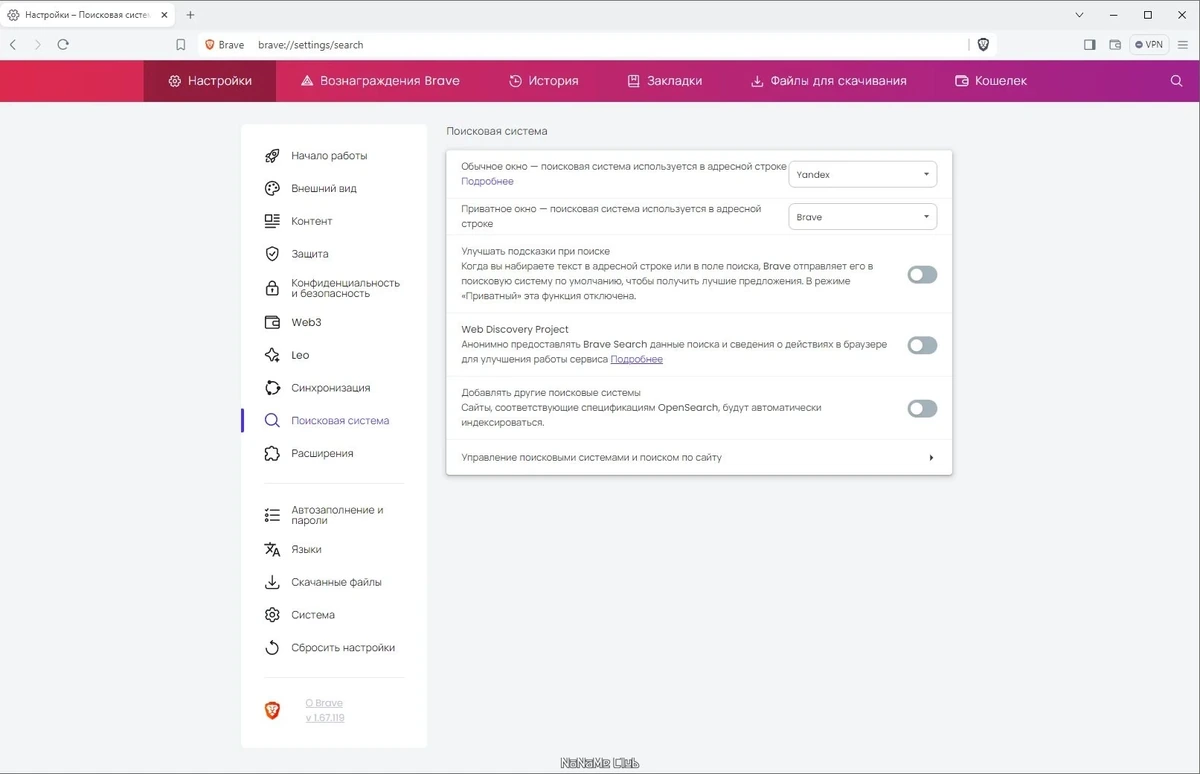This screenshot has height=774, width=1200.
Task: Open Языки settings section
Action: point(306,549)
